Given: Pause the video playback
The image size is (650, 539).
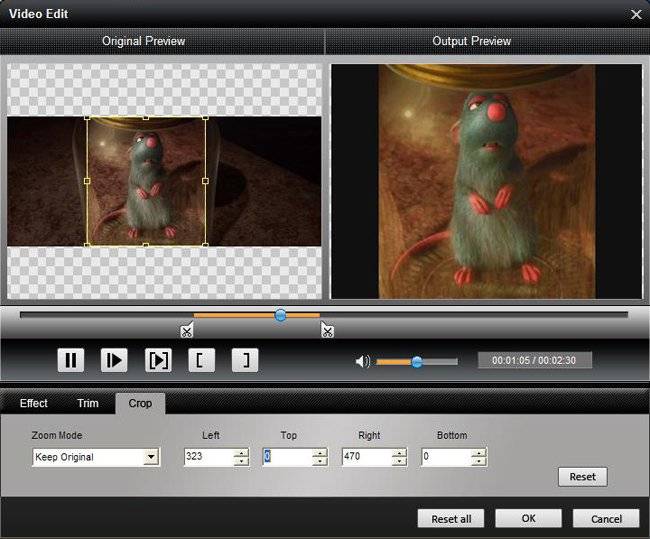Looking at the screenshot, I should click(x=71, y=360).
